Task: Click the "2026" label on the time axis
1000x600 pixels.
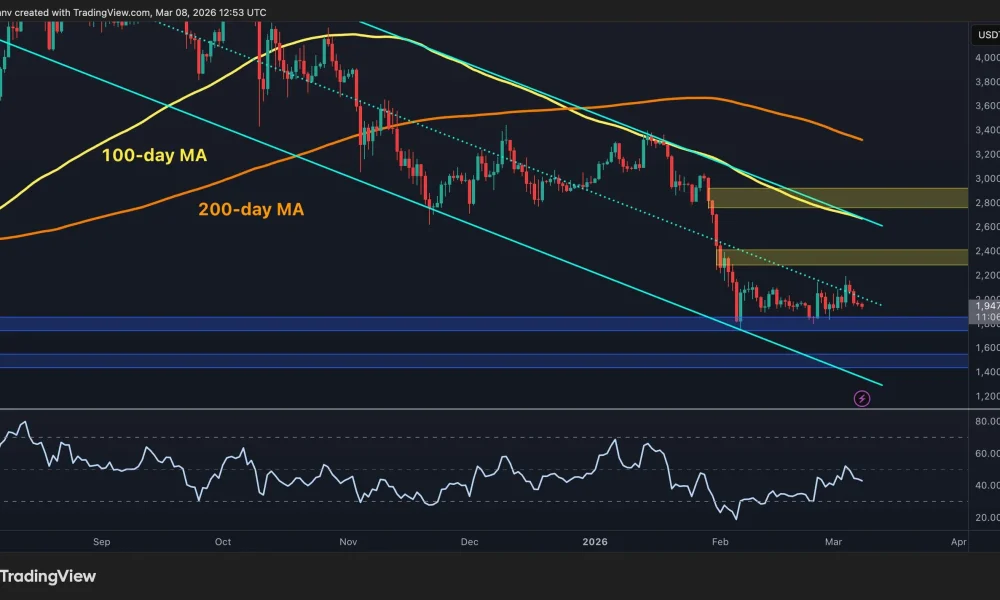Action: (594, 542)
